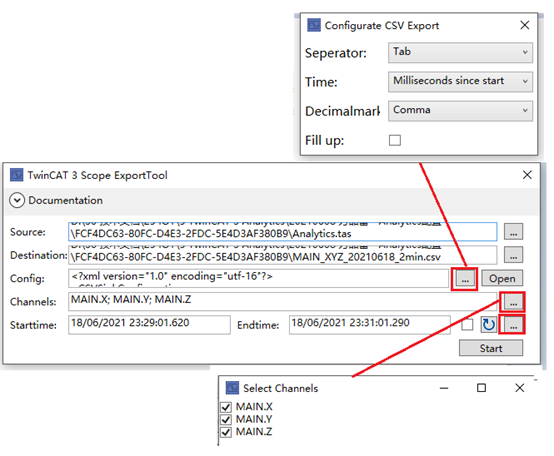Click the Time: label in CSV dialog

point(321,82)
